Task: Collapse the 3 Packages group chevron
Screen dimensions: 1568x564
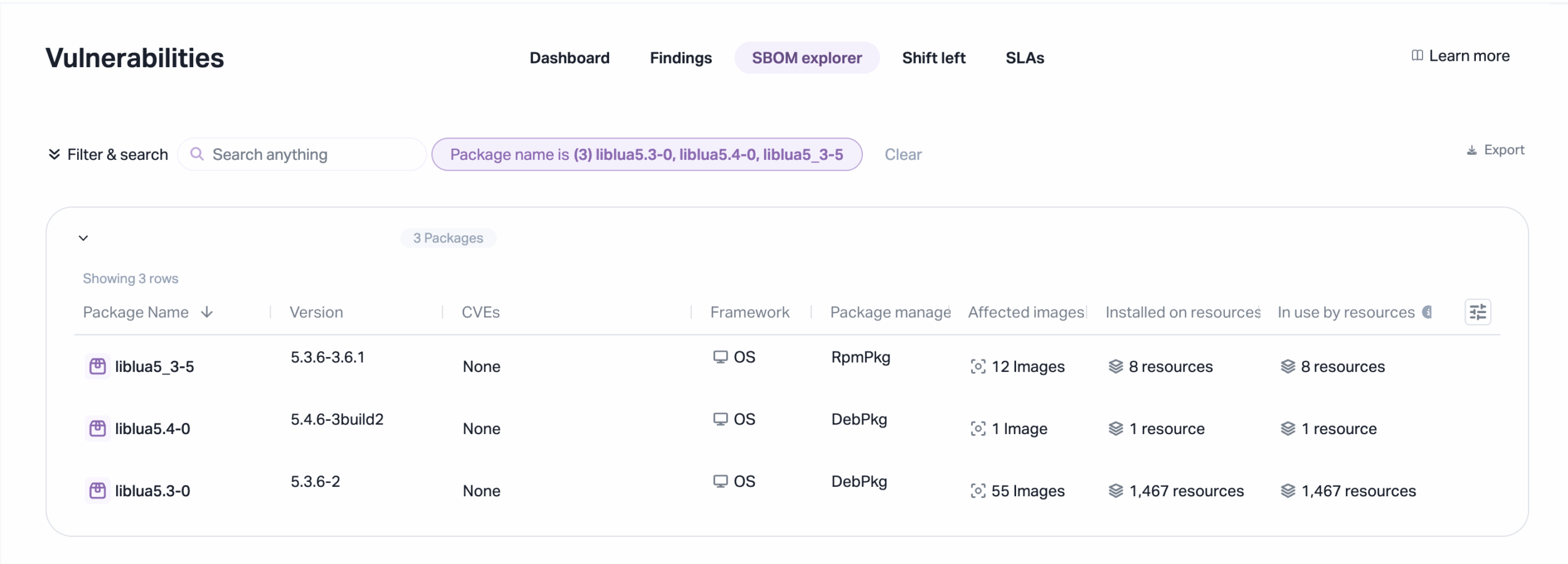Action: pos(83,238)
